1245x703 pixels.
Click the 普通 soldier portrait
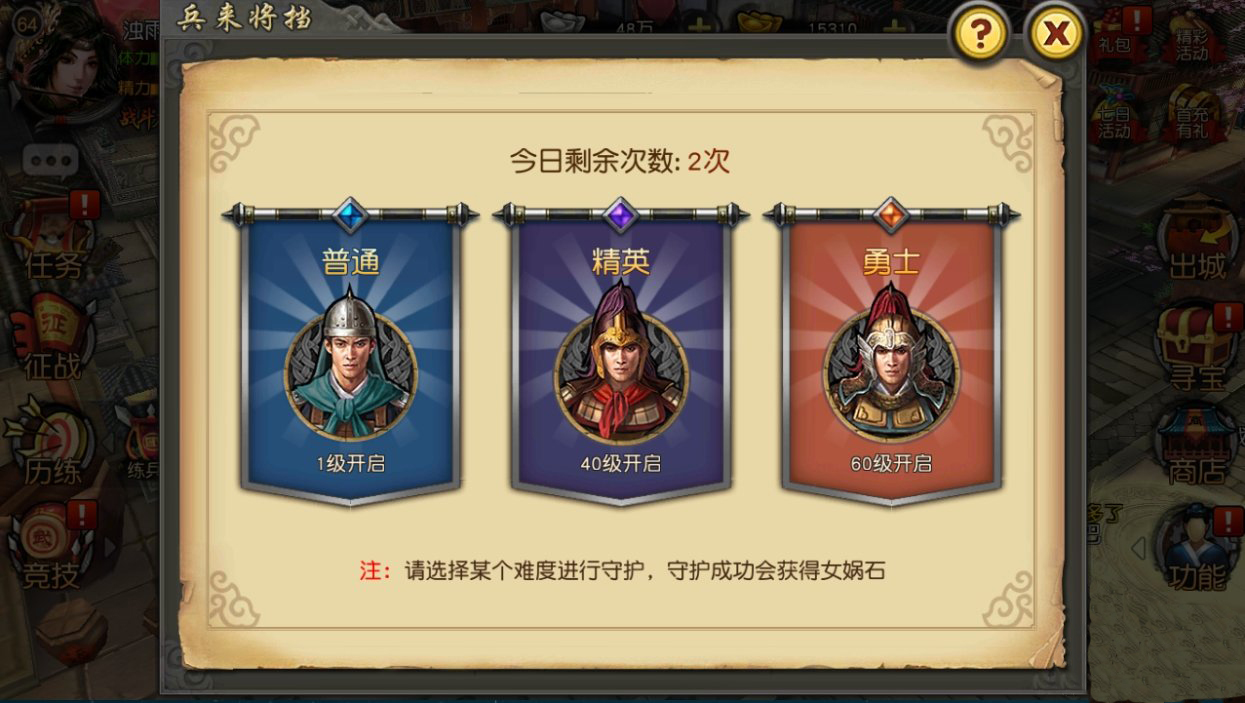(x=351, y=366)
